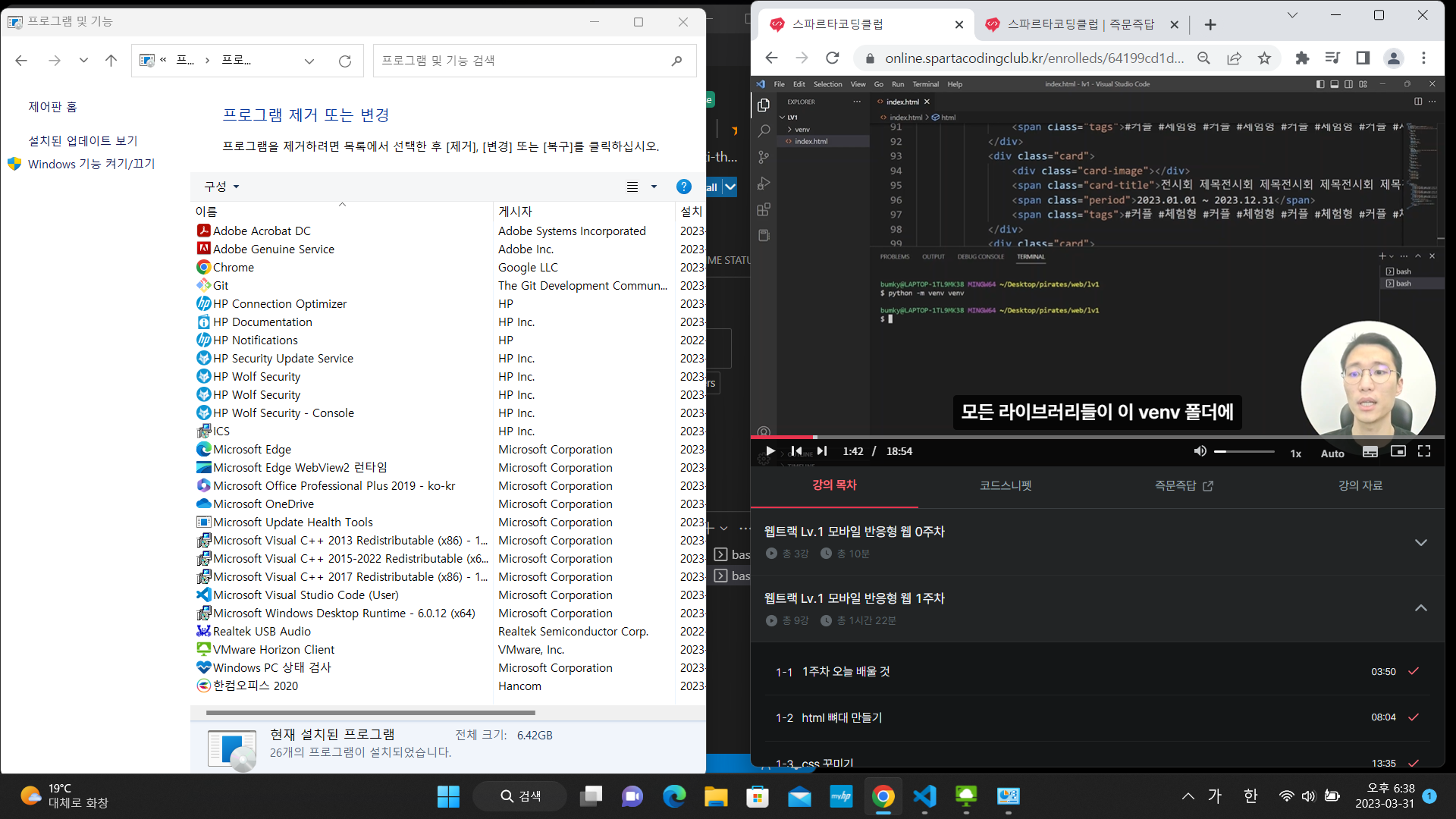Viewport: 1456px width, 819px height.
Task: Refresh the Programs and Features list
Action: 345,61
